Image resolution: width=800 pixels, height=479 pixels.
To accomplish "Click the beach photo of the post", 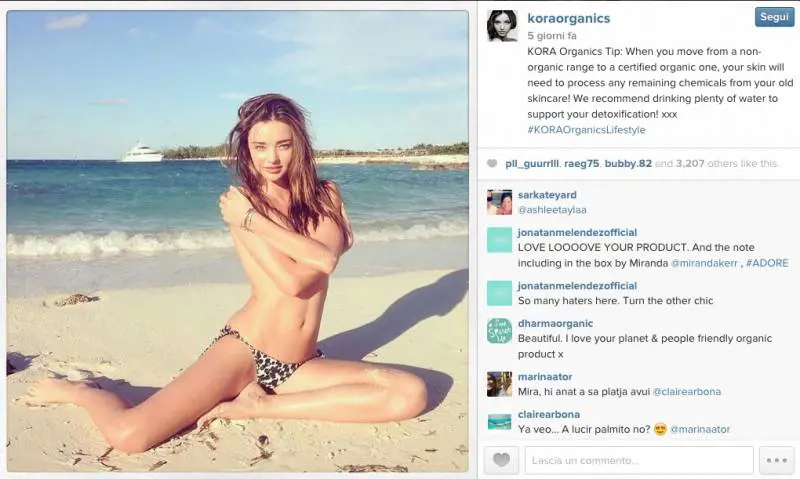I will [237, 241].
